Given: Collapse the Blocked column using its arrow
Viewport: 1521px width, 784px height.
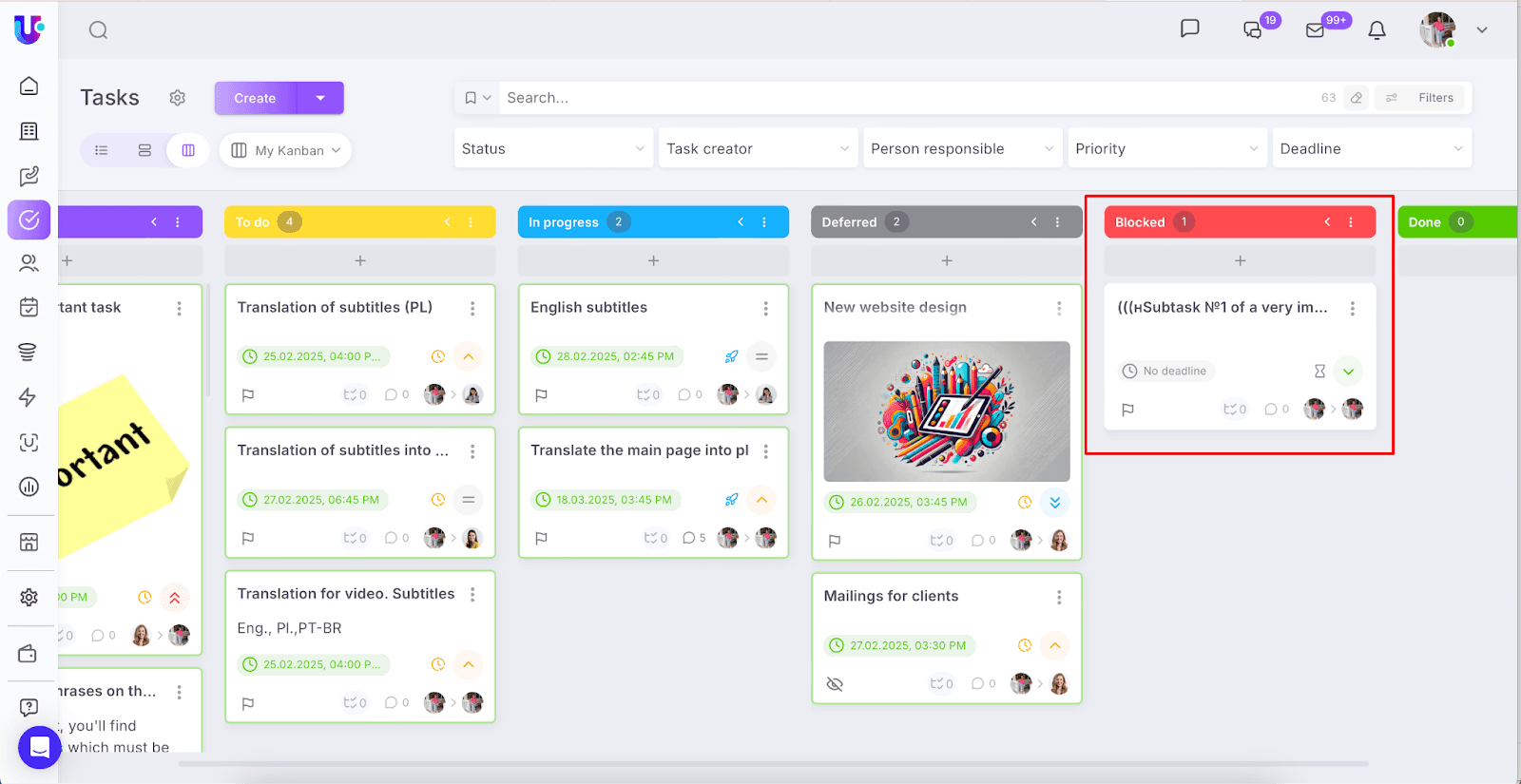Looking at the screenshot, I should [x=1327, y=222].
